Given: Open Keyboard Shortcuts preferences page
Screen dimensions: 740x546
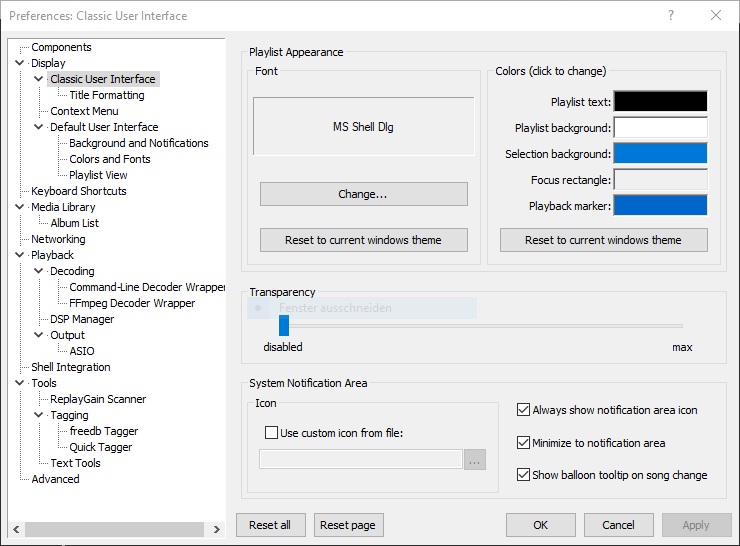Looking at the screenshot, I should [x=78, y=191].
